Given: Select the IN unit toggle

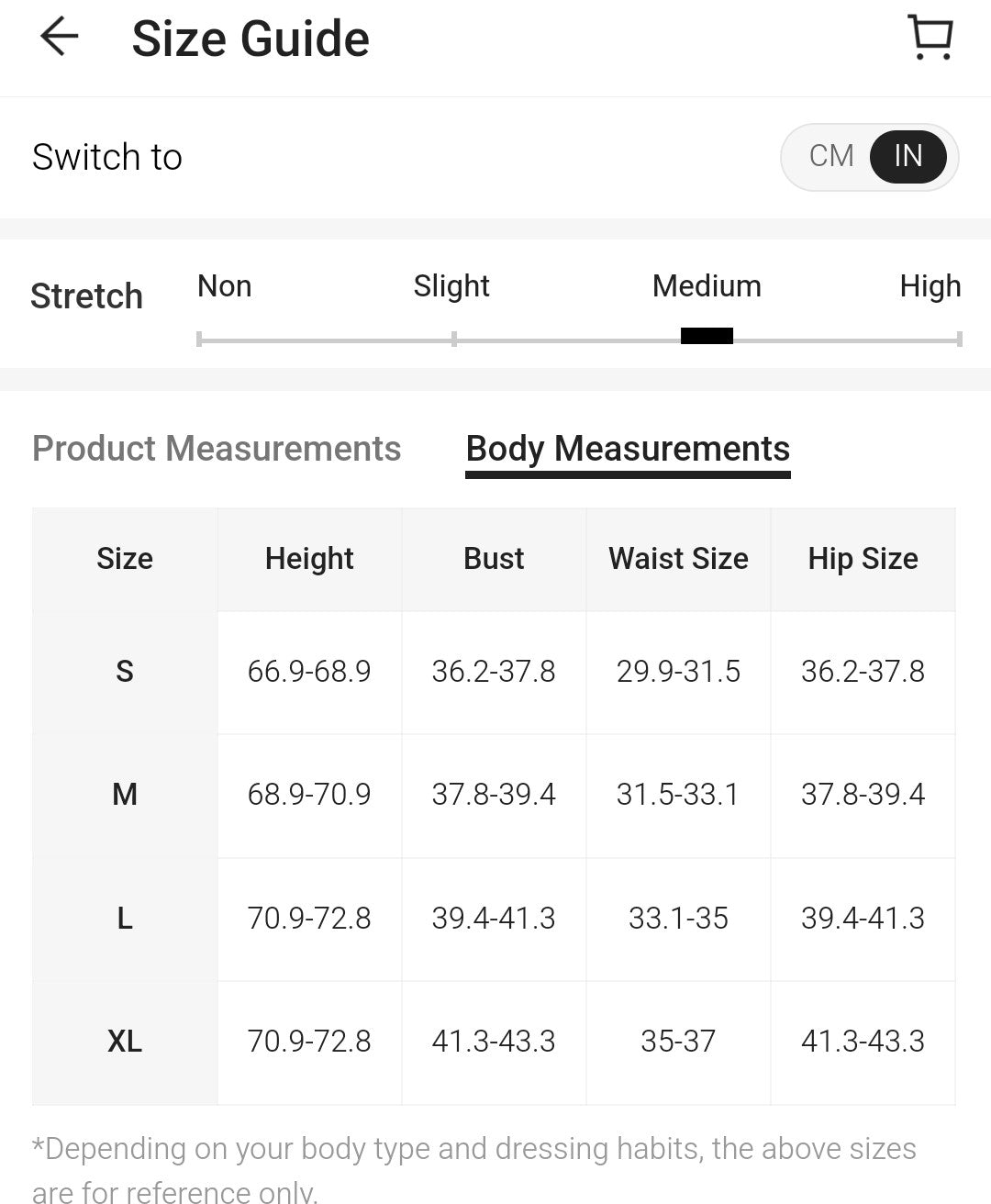Looking at the screenshot, I should [907, 156].
